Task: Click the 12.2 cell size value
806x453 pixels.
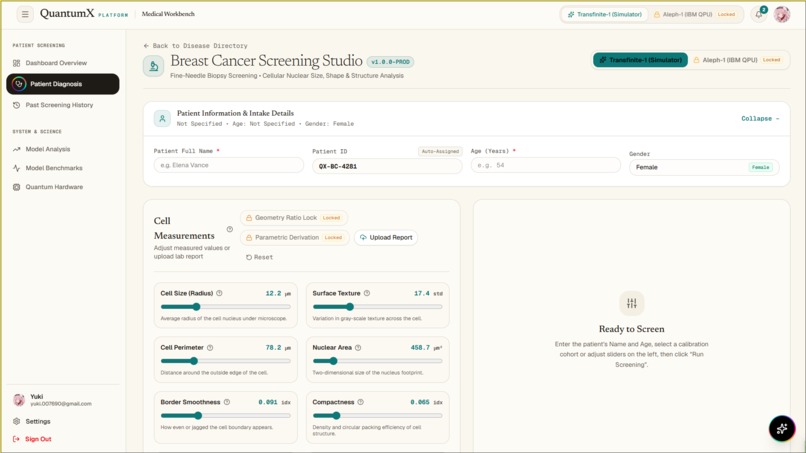Action: pos(273,293)
